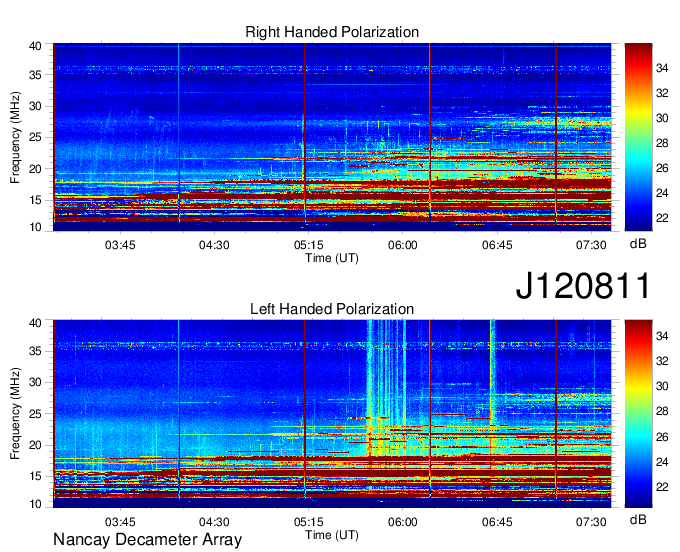Screen dimensions: 680x552
Task: Click the 30 dB value on the top colorbar
Action: (x=662, y=118)
